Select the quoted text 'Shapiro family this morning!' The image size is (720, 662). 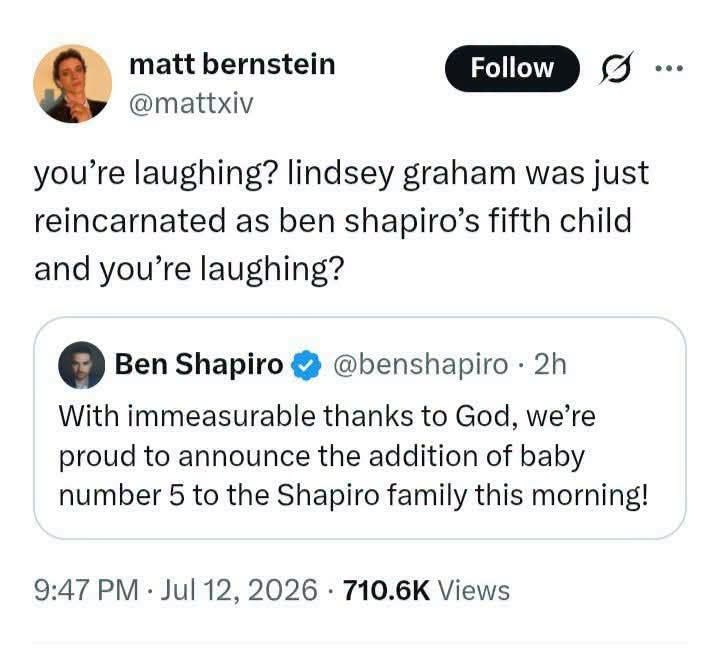[463, 496]
